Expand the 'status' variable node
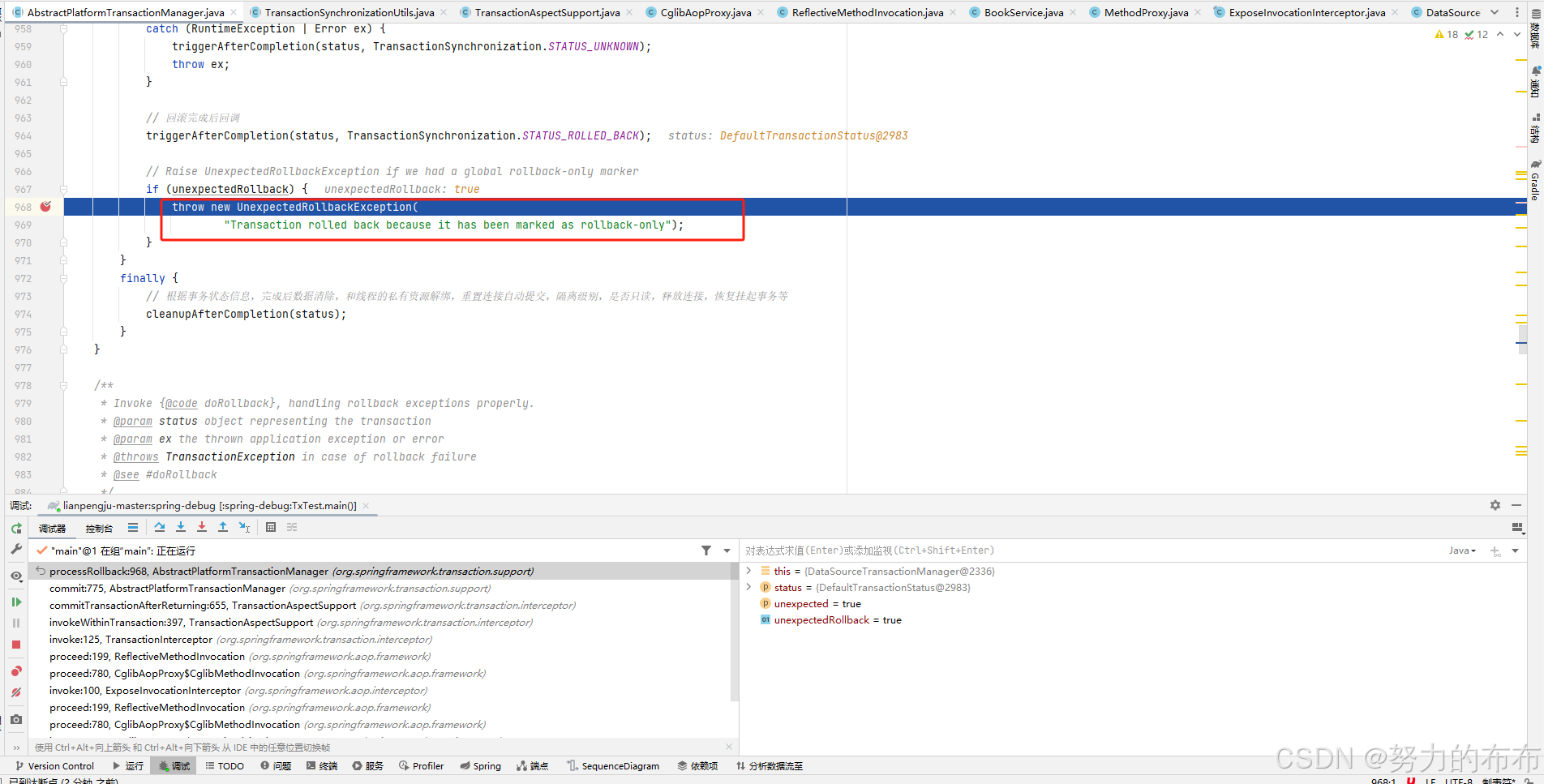 tap(749, 587)
